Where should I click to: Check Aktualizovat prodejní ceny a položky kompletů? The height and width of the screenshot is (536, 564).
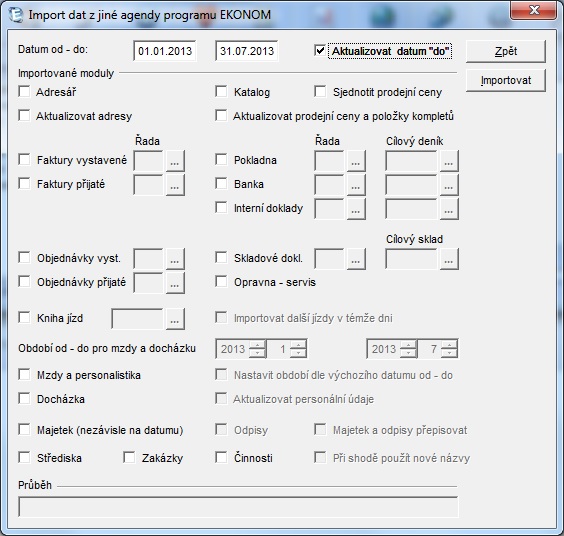pos(221,115)
